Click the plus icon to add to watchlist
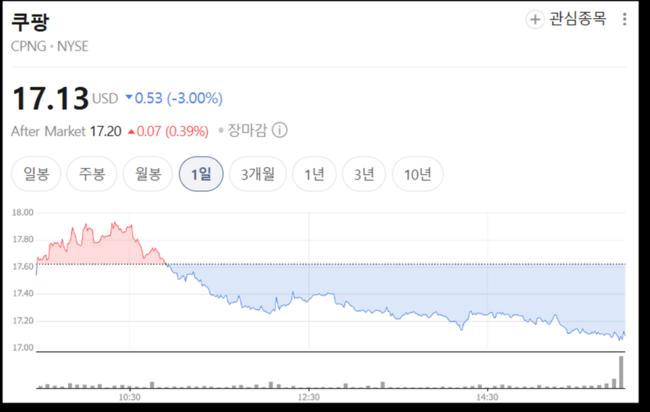 [x=535, y=20]
